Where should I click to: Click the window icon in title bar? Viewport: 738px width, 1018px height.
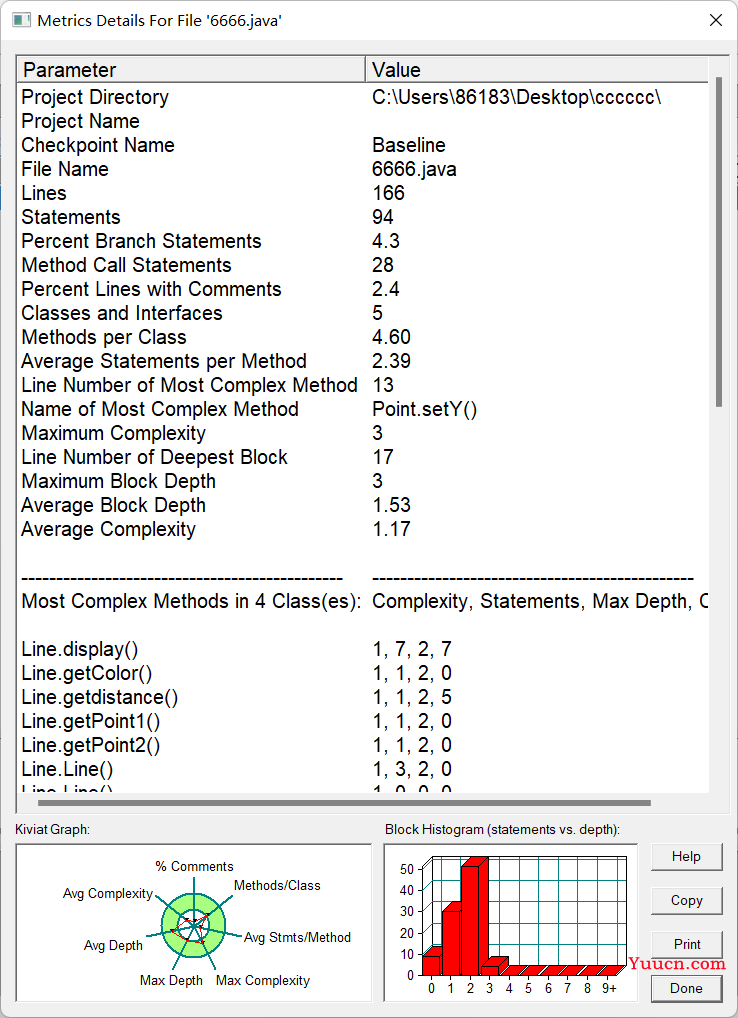coord(21,20)
